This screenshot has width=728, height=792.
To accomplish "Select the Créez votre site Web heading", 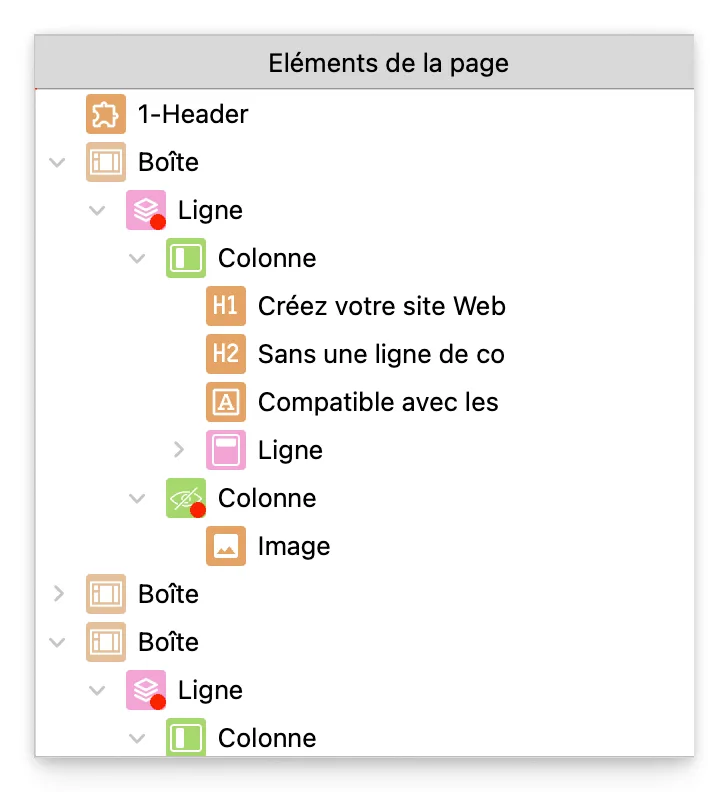I will 381,306.
